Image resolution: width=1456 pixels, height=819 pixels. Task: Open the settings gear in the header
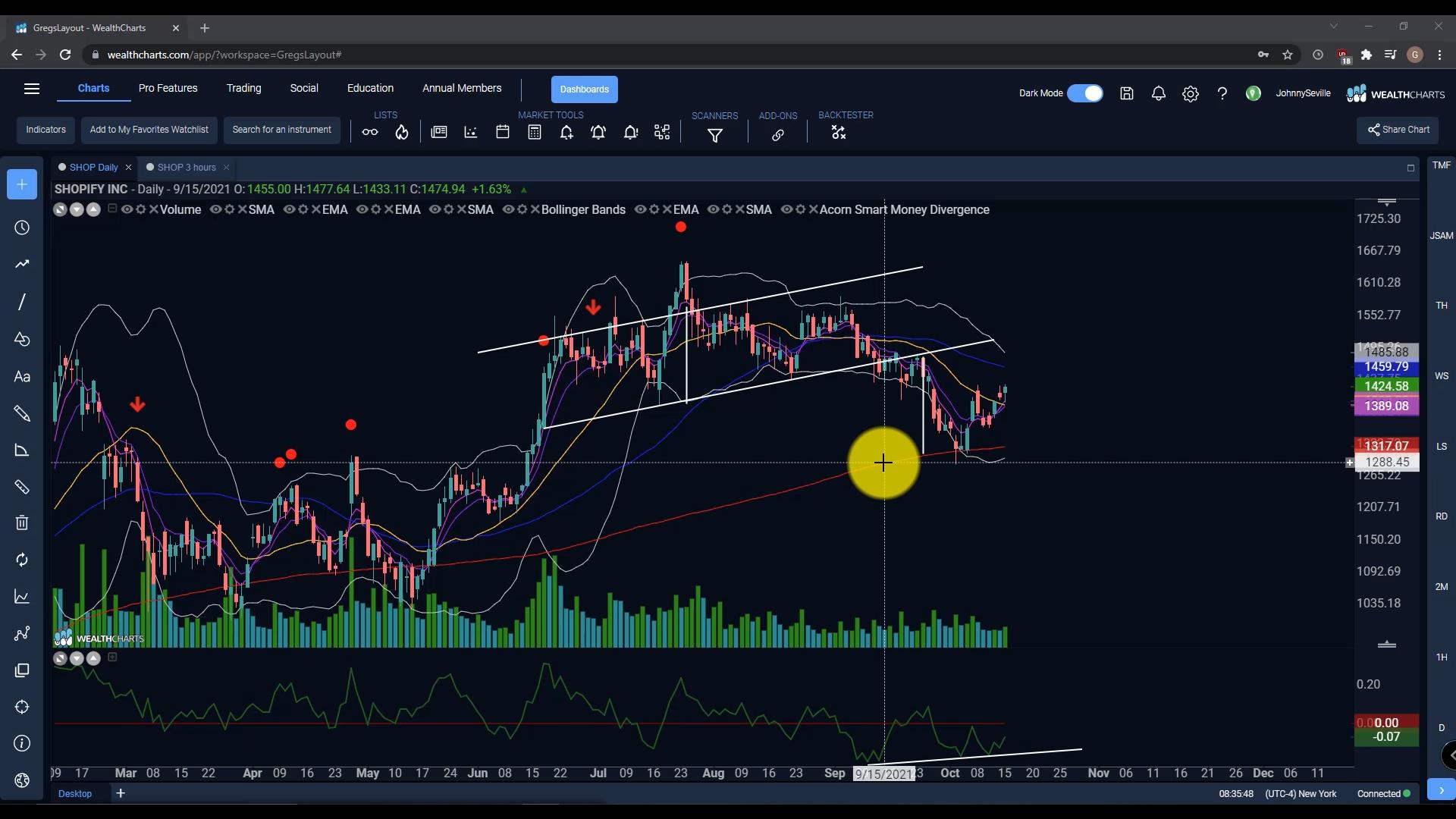pos(1191,93)
